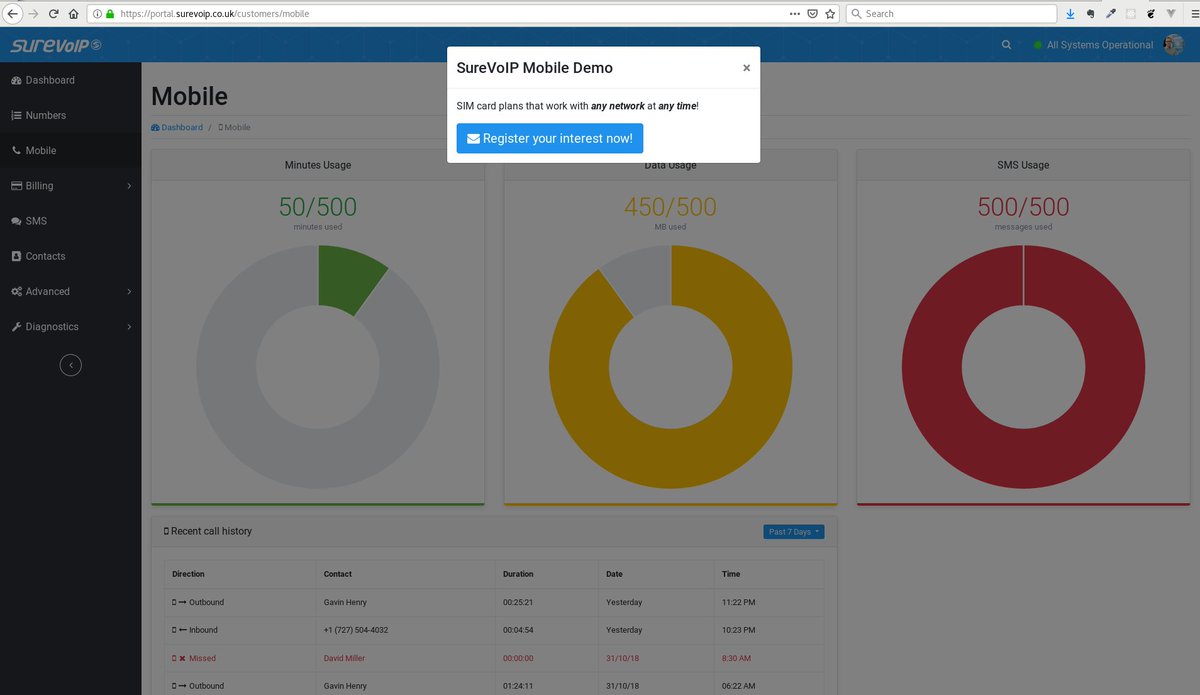This screenshot has height=695, width=1200.
Task: Expand the Advanced sidebar submenu
Action: (x=70, y=291)
